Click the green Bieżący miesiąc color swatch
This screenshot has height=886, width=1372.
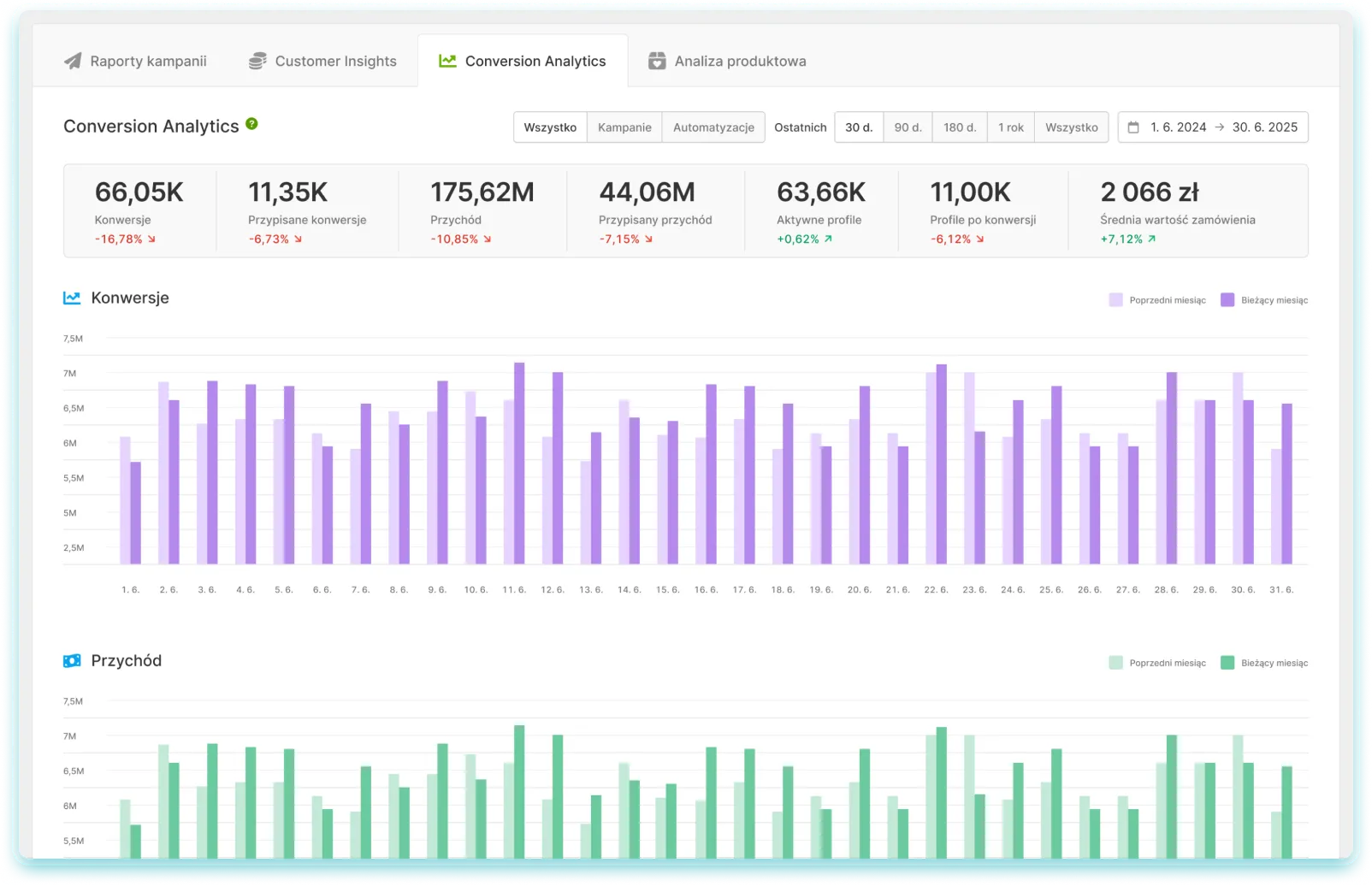(1227, 662)
